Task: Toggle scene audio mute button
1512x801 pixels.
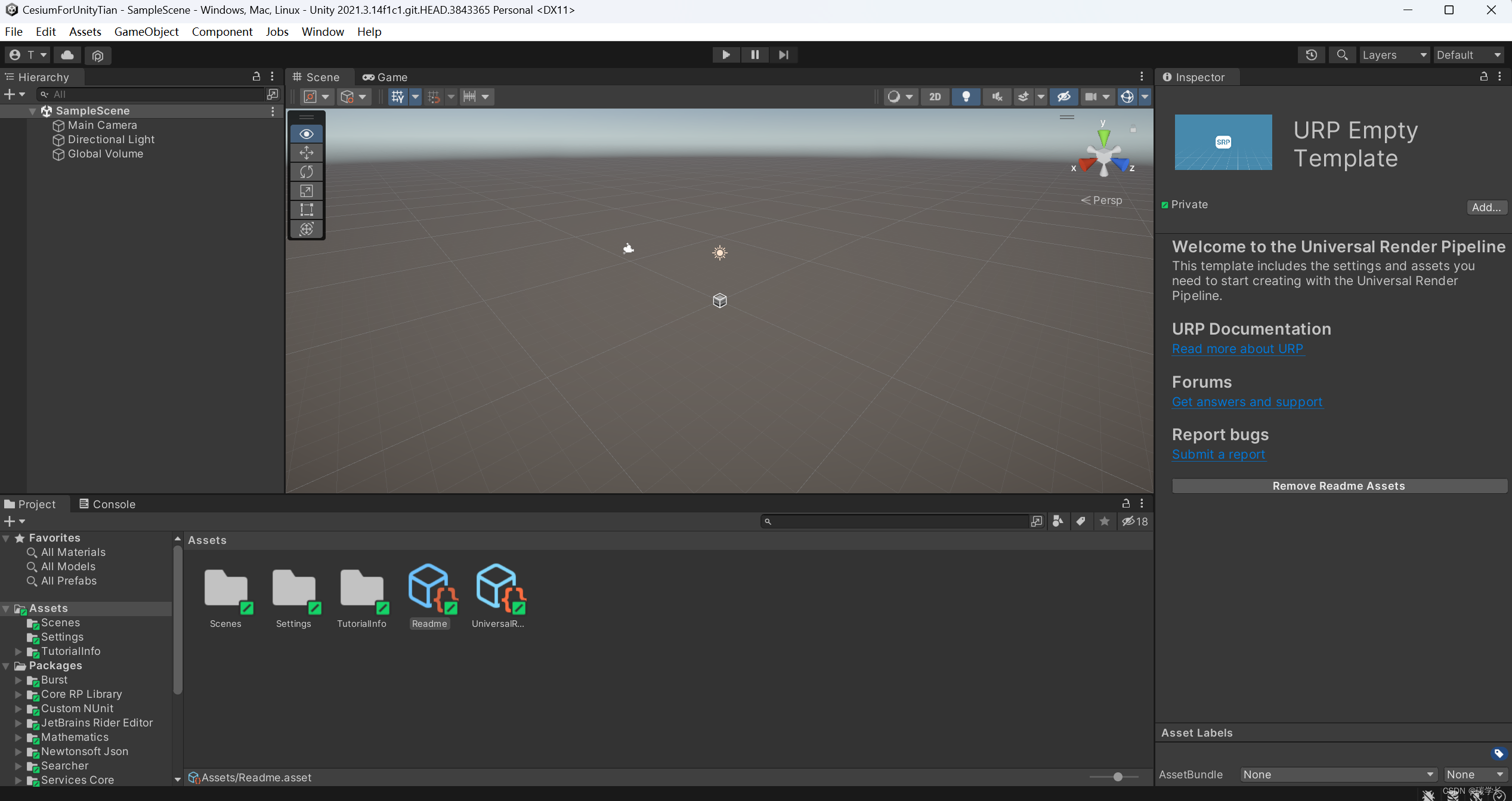Action: (997, 97)
